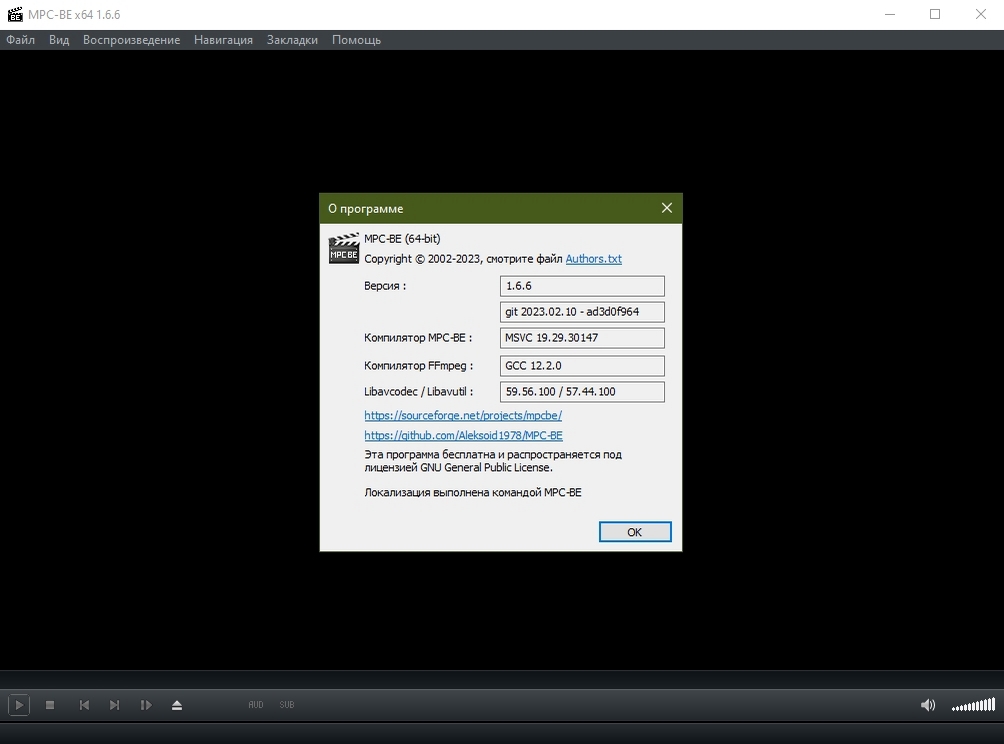Open the Закладки menu
Image resolution: width=1004 pixels, height=744 pixels.
[292, 40]
